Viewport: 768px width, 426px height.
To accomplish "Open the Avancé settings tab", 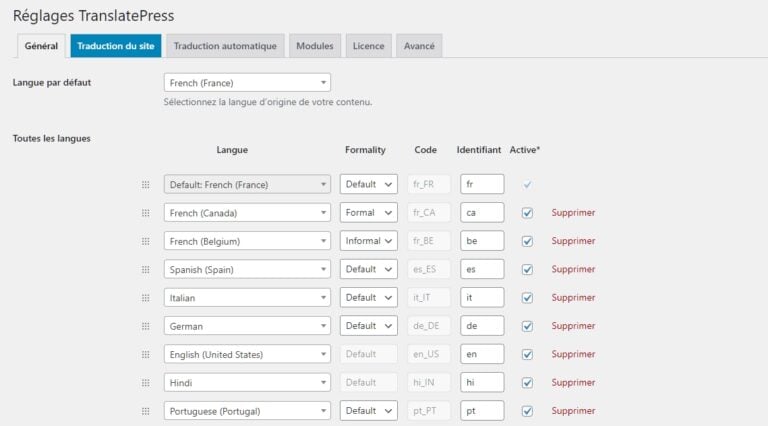I will click(419, 46).
